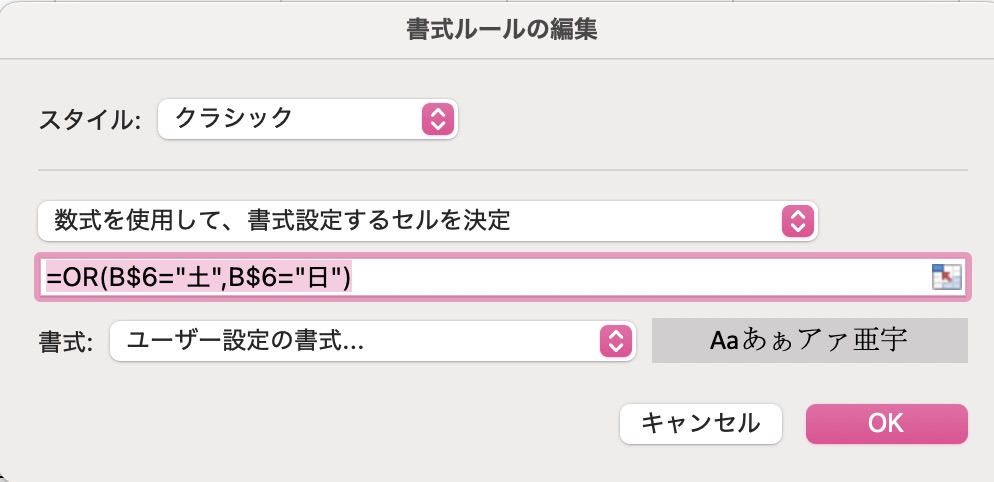This screenshot has width=994, height=482.
Task: Click the Aaあぁアァ亜宇 format preview box
Action: 810,341
